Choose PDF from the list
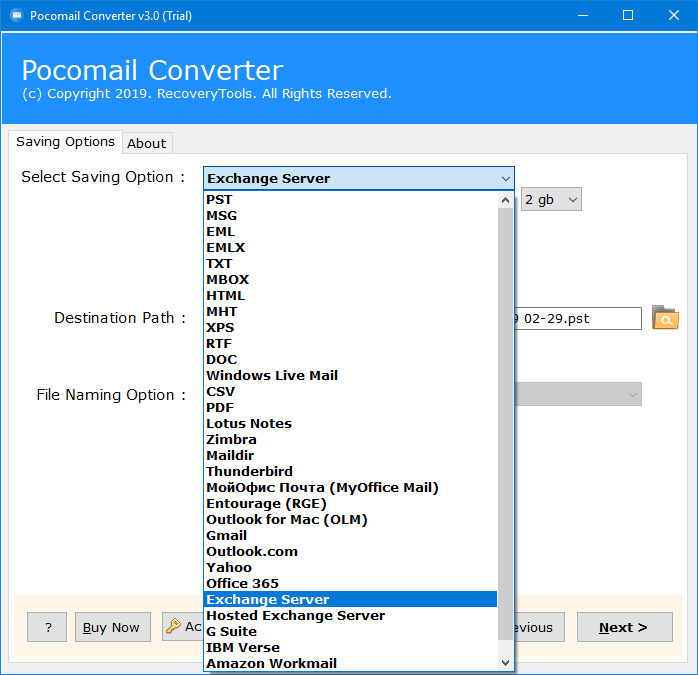This screenshot has width=698, height=675. (351, 407)
